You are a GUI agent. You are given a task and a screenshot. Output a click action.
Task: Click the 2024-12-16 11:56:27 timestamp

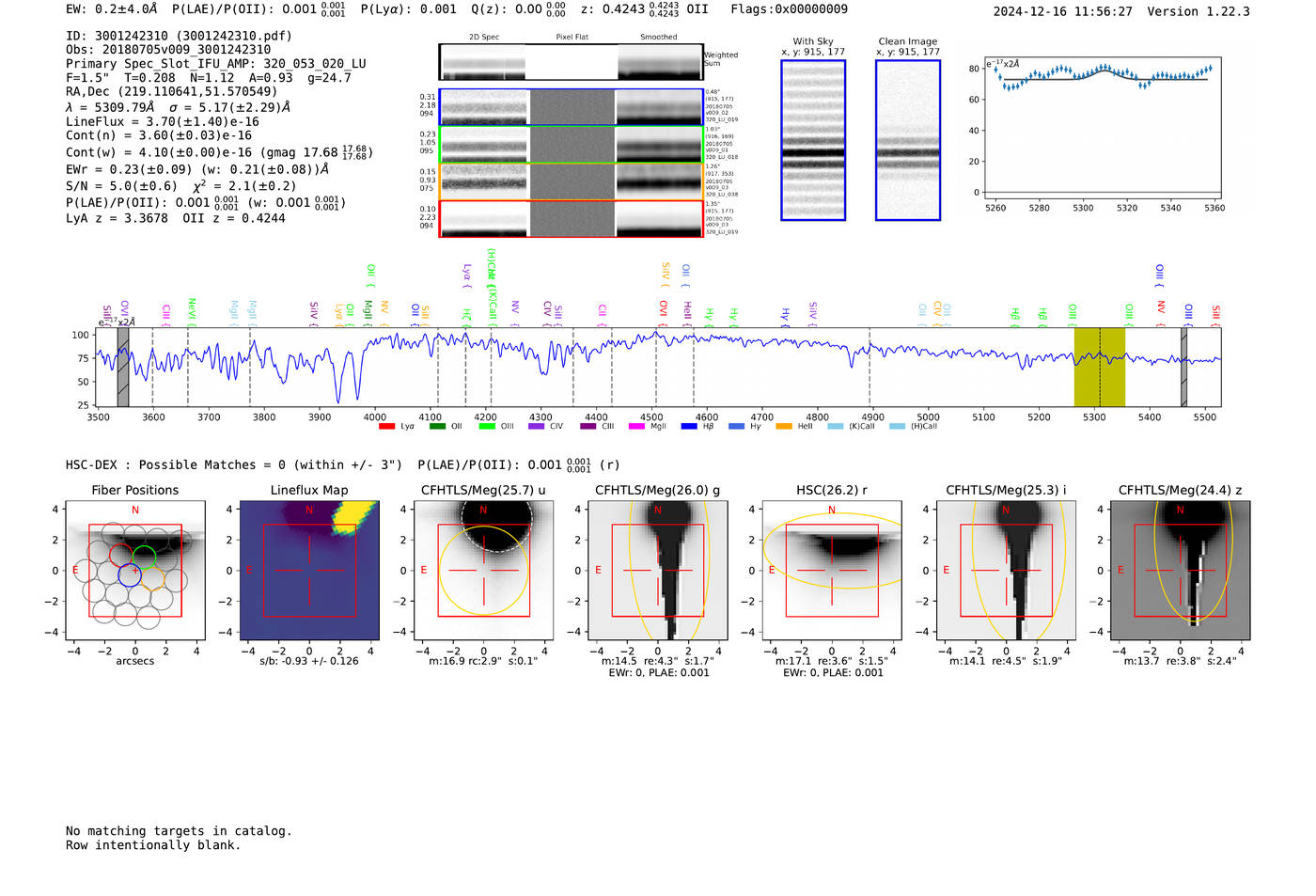click(x=1063, y=11)
